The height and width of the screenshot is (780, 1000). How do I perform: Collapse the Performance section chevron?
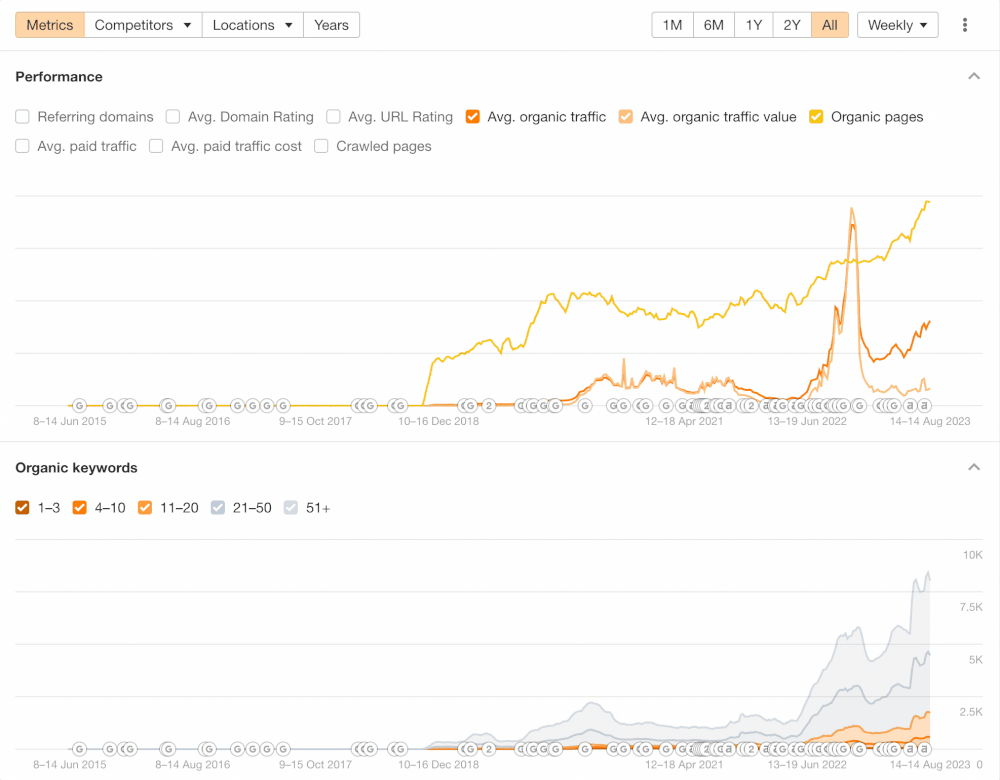tap(974, 77)
